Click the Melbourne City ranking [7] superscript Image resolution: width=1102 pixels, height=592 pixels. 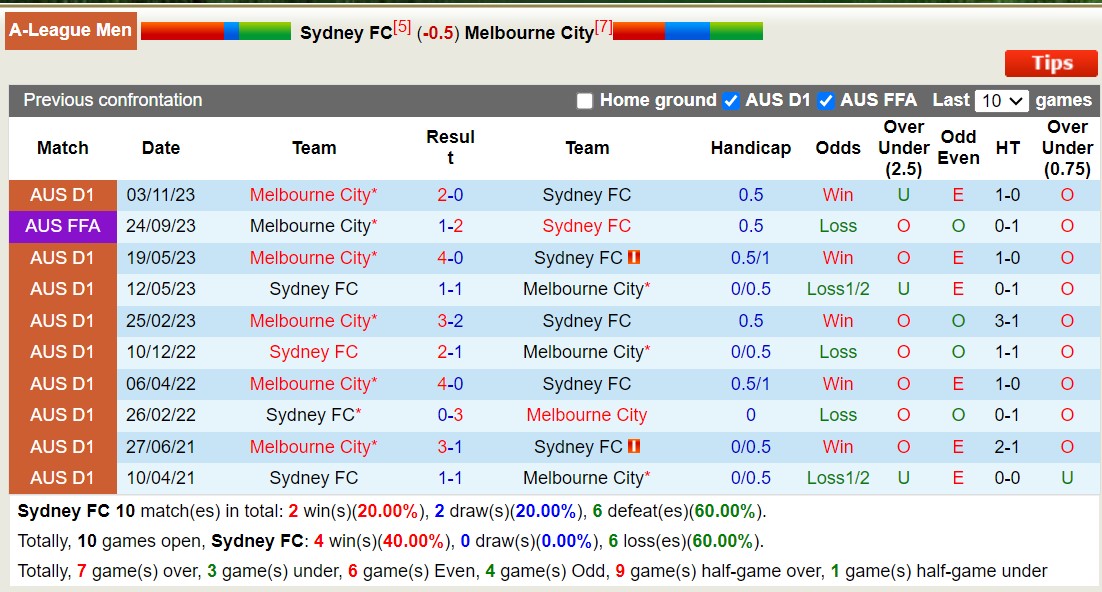(x=601, y=26)
